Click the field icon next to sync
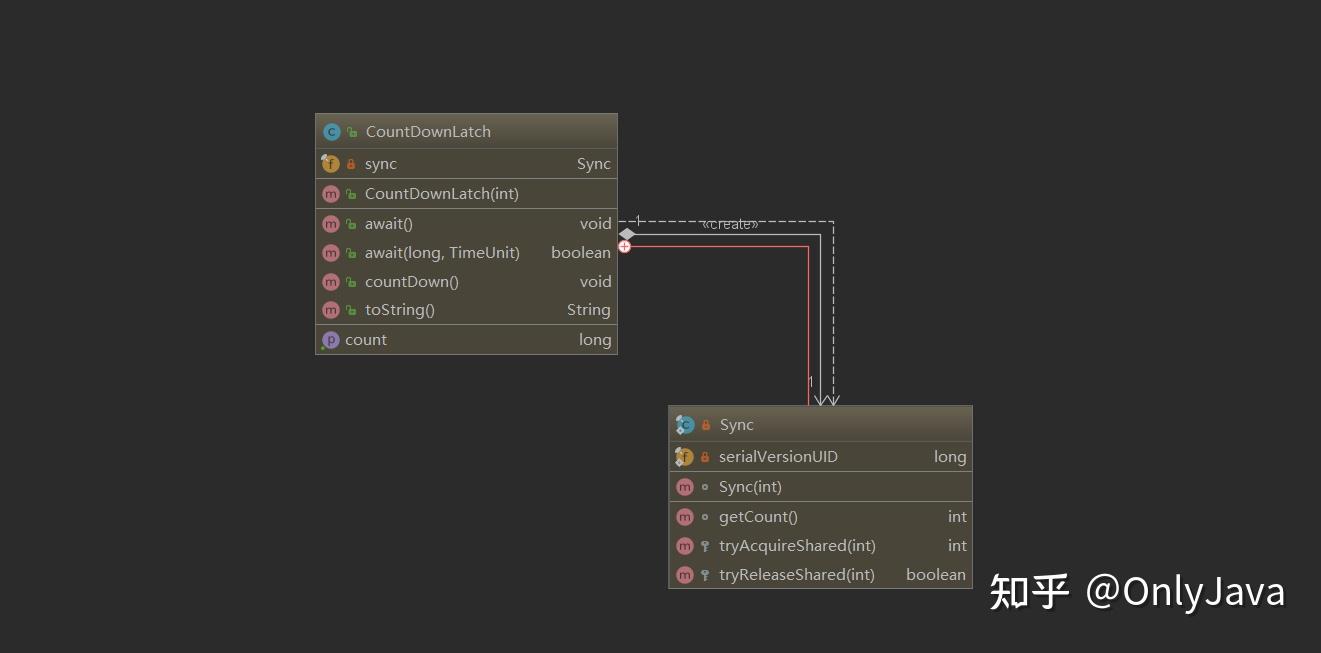Image resolution: width=1321 pixels, height=653 pixels. [x=331, y=164]
